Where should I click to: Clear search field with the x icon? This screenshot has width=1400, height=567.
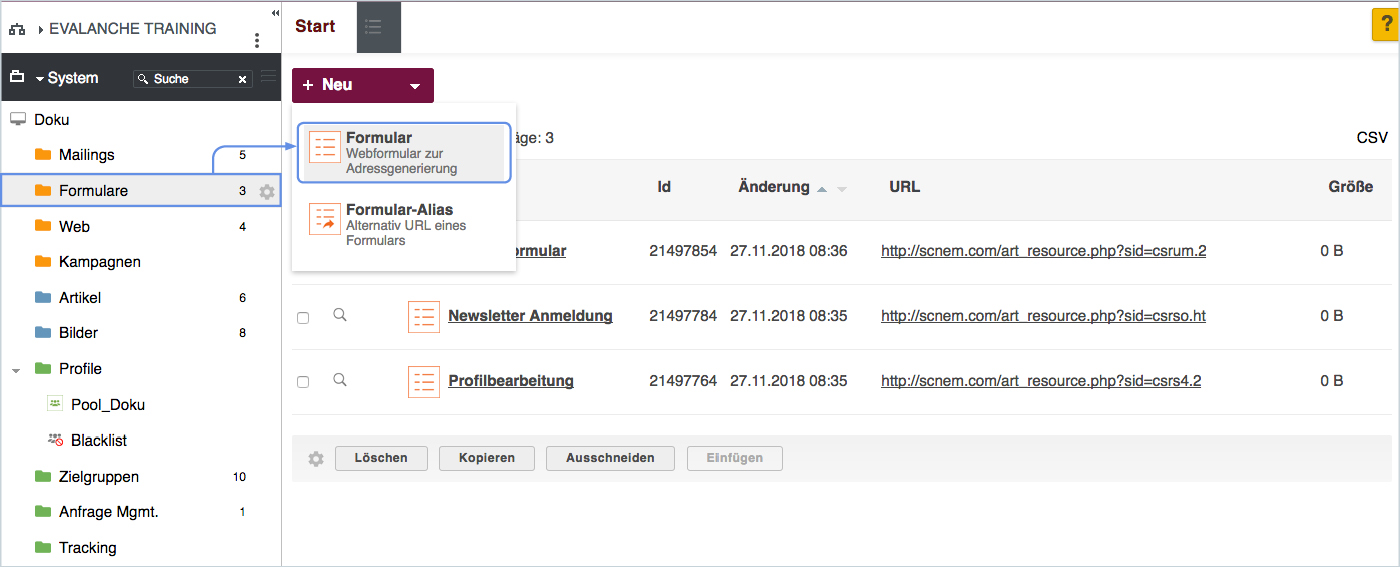242,79
